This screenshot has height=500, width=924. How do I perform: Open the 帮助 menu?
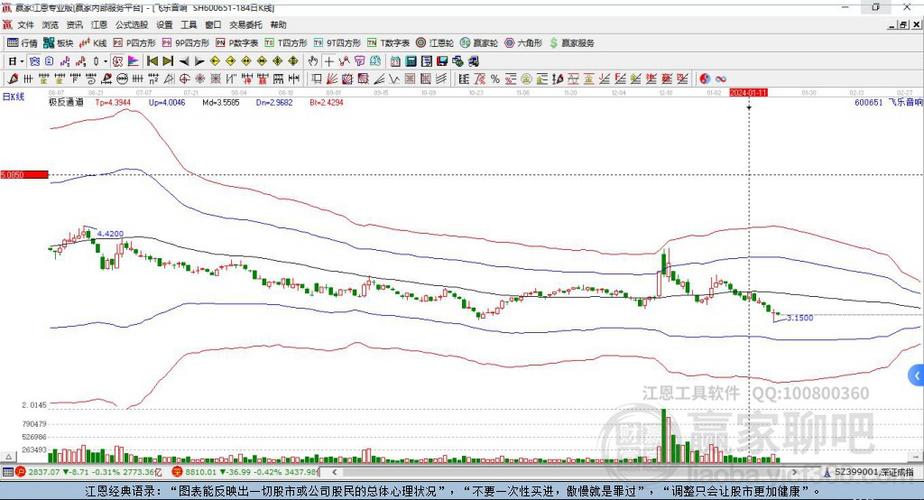278,25
